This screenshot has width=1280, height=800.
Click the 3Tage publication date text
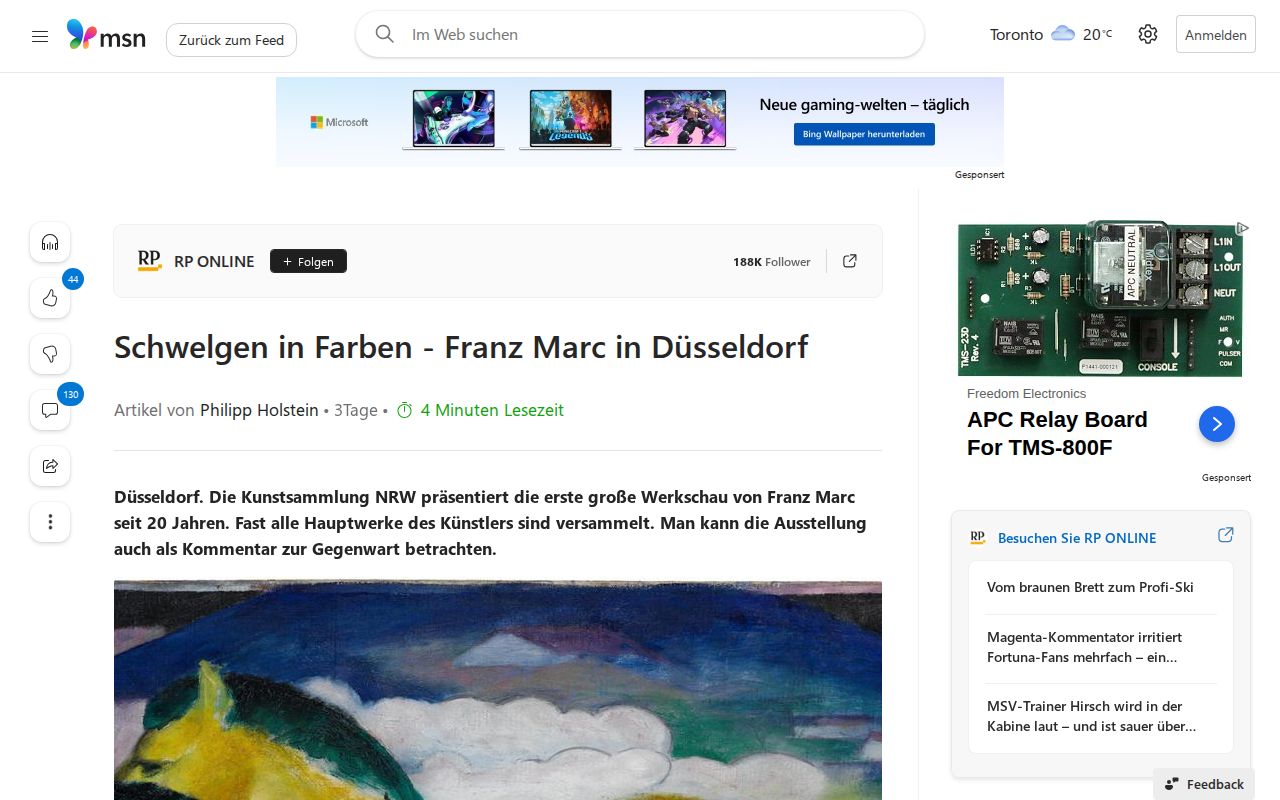[356, 410]
